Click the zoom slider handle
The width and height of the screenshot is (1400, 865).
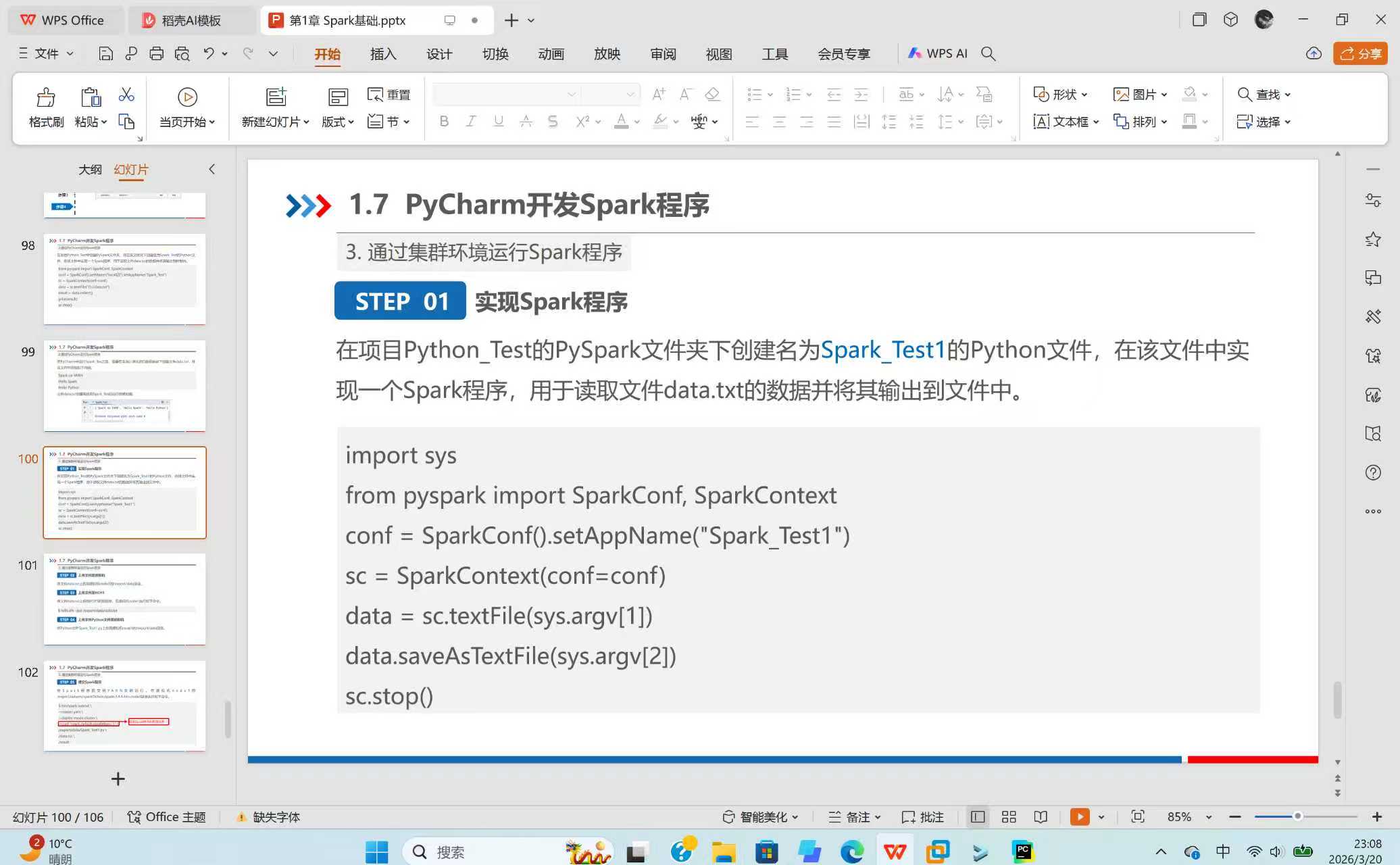[x=1297, y=816]
